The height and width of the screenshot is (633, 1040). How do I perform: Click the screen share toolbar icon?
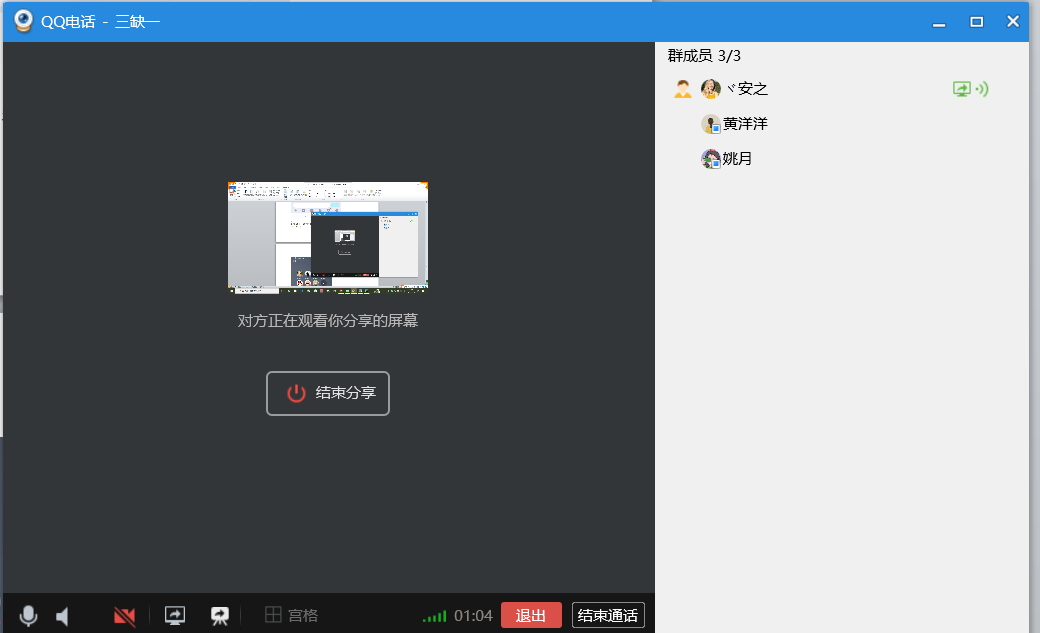175,616
